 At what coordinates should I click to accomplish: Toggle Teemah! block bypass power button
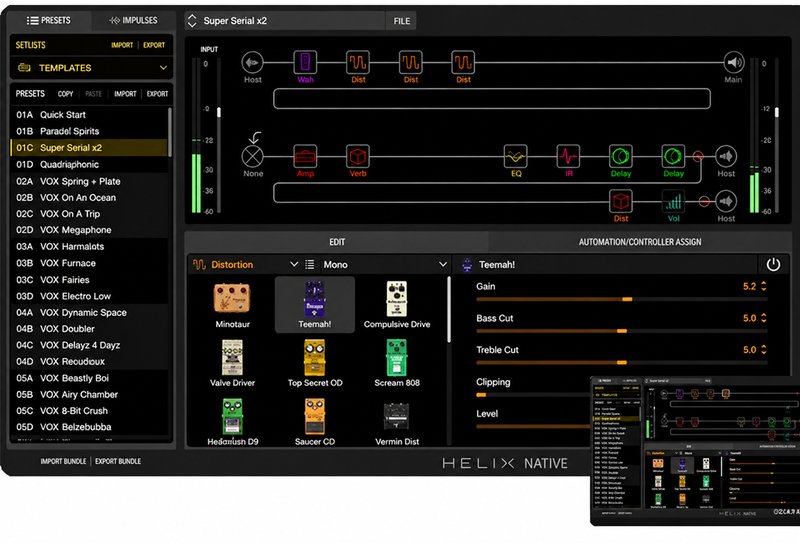(x=773, y=264)
